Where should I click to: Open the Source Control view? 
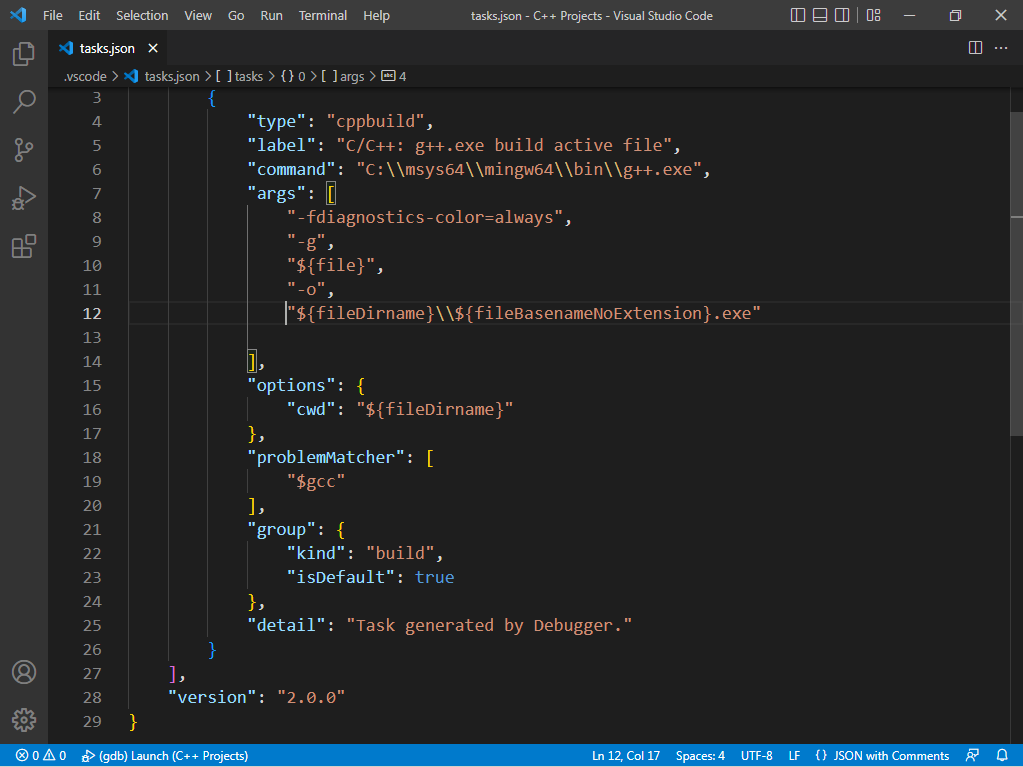23,150
